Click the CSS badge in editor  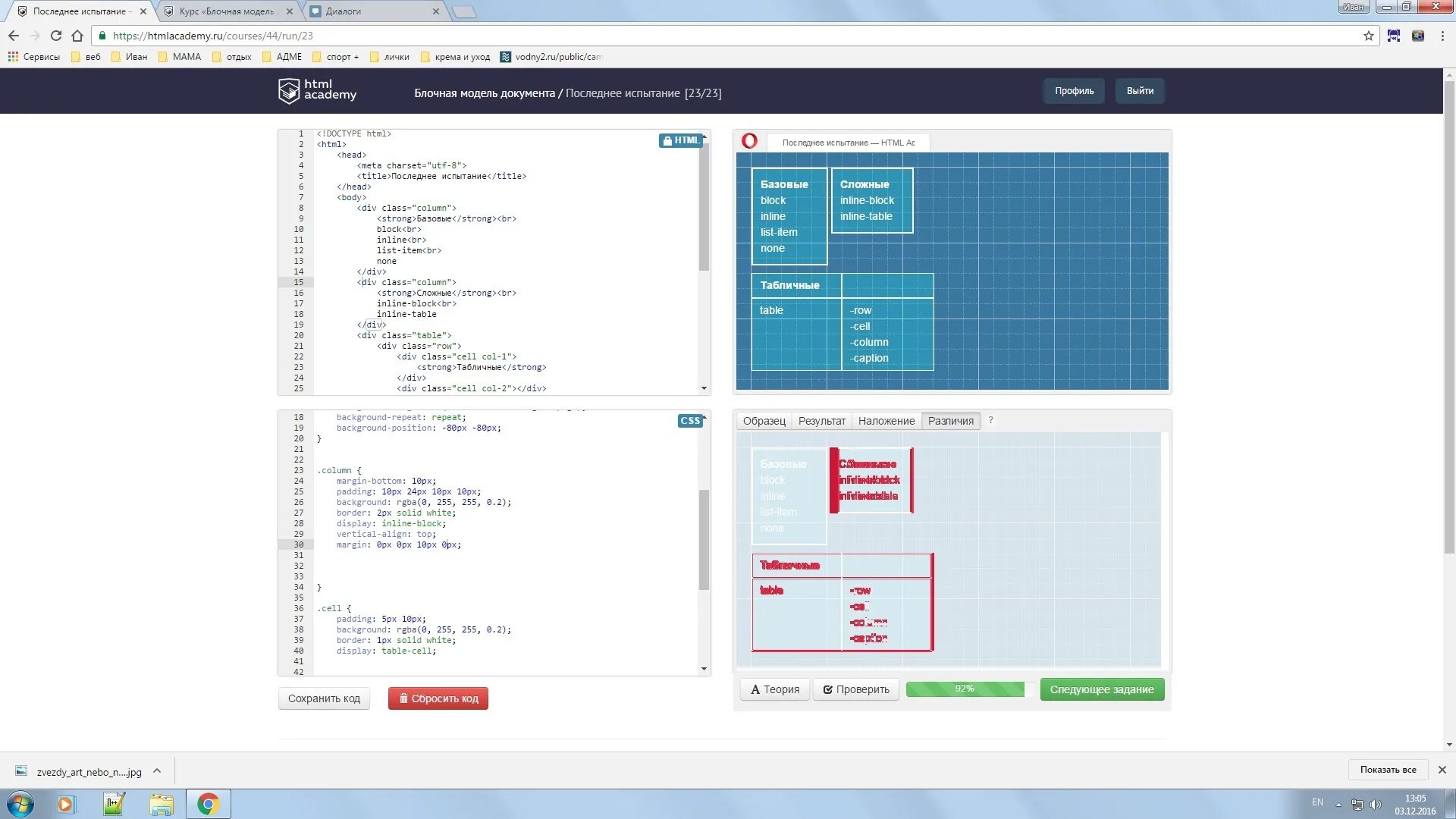click(x=690, y=421)
